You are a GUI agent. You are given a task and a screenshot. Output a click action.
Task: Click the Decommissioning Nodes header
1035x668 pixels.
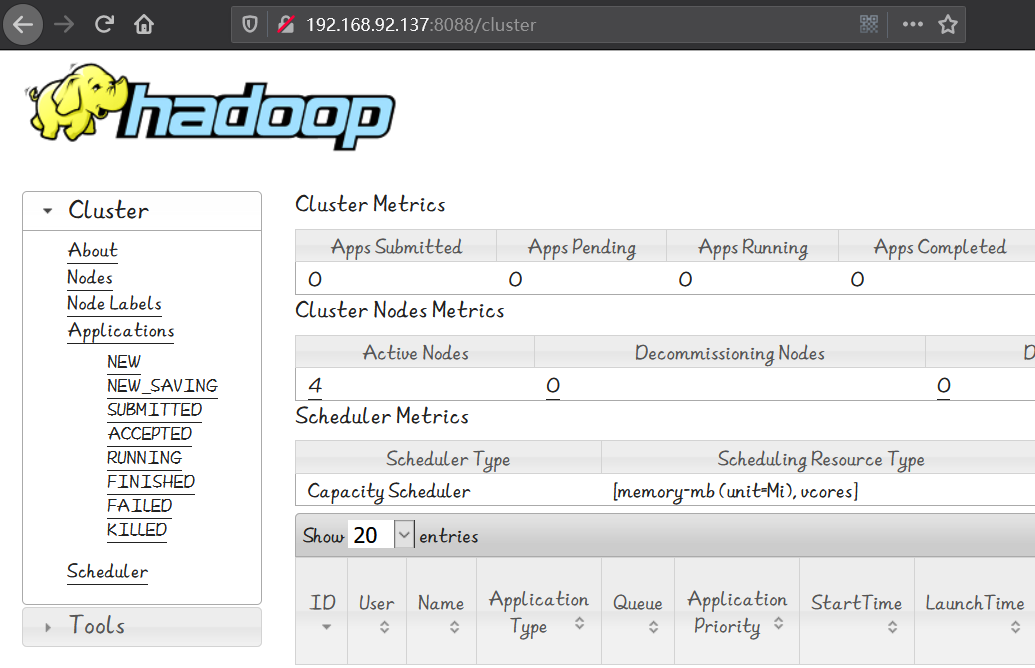point(730,353)
